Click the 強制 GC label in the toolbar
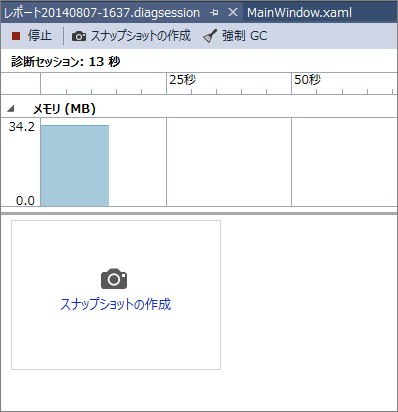398x412 pixels. (245, 36)
